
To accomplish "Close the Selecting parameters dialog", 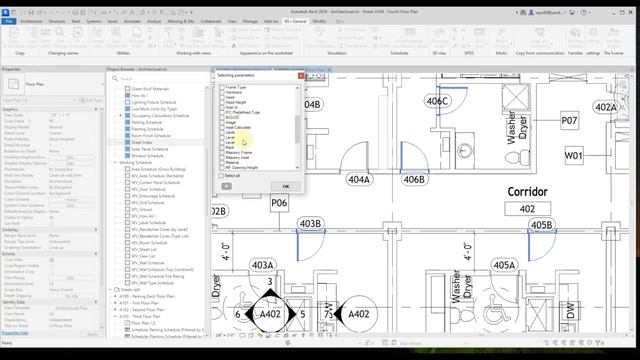I will tap(301, 76).
